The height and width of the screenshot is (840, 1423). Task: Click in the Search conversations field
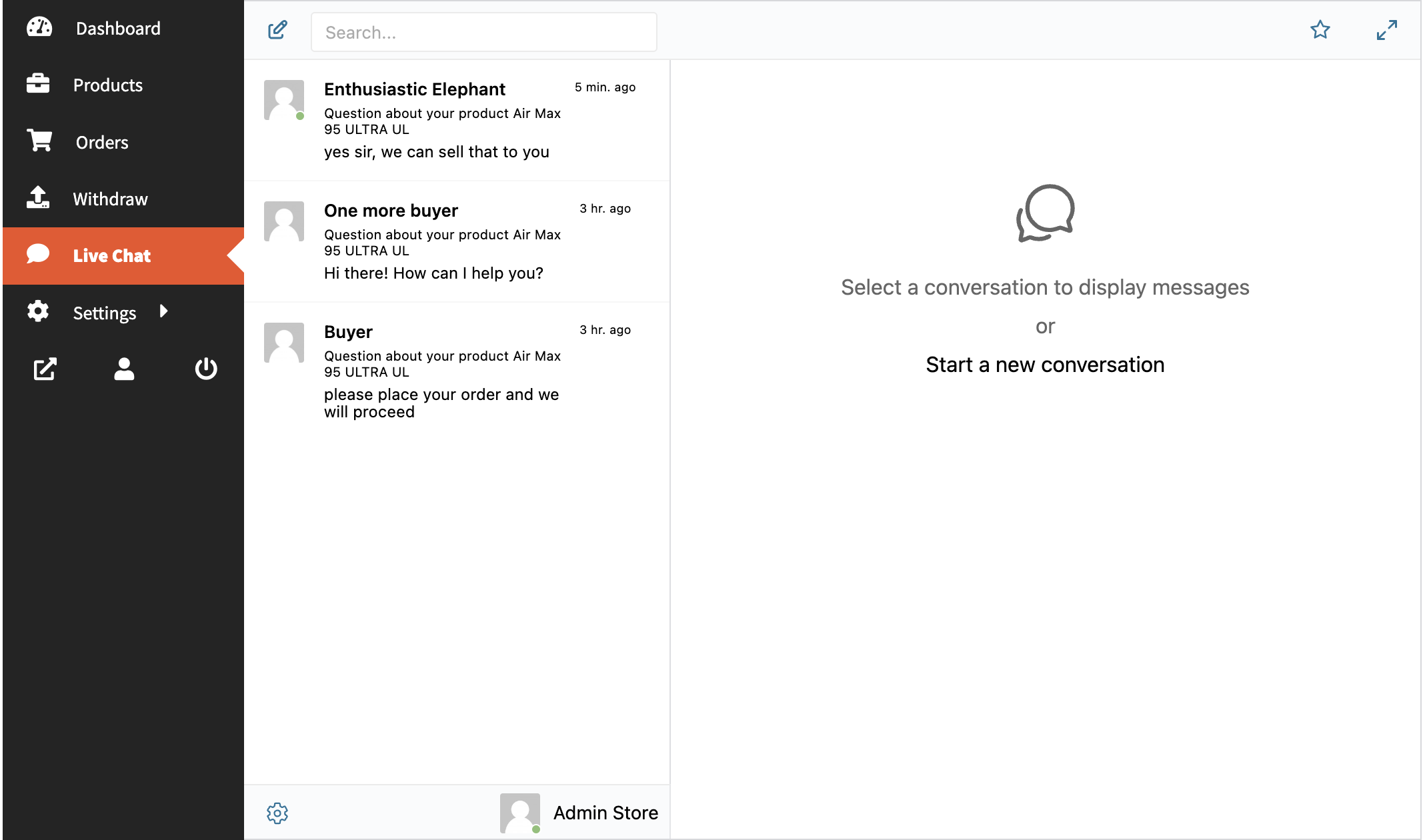pos(484,32)
